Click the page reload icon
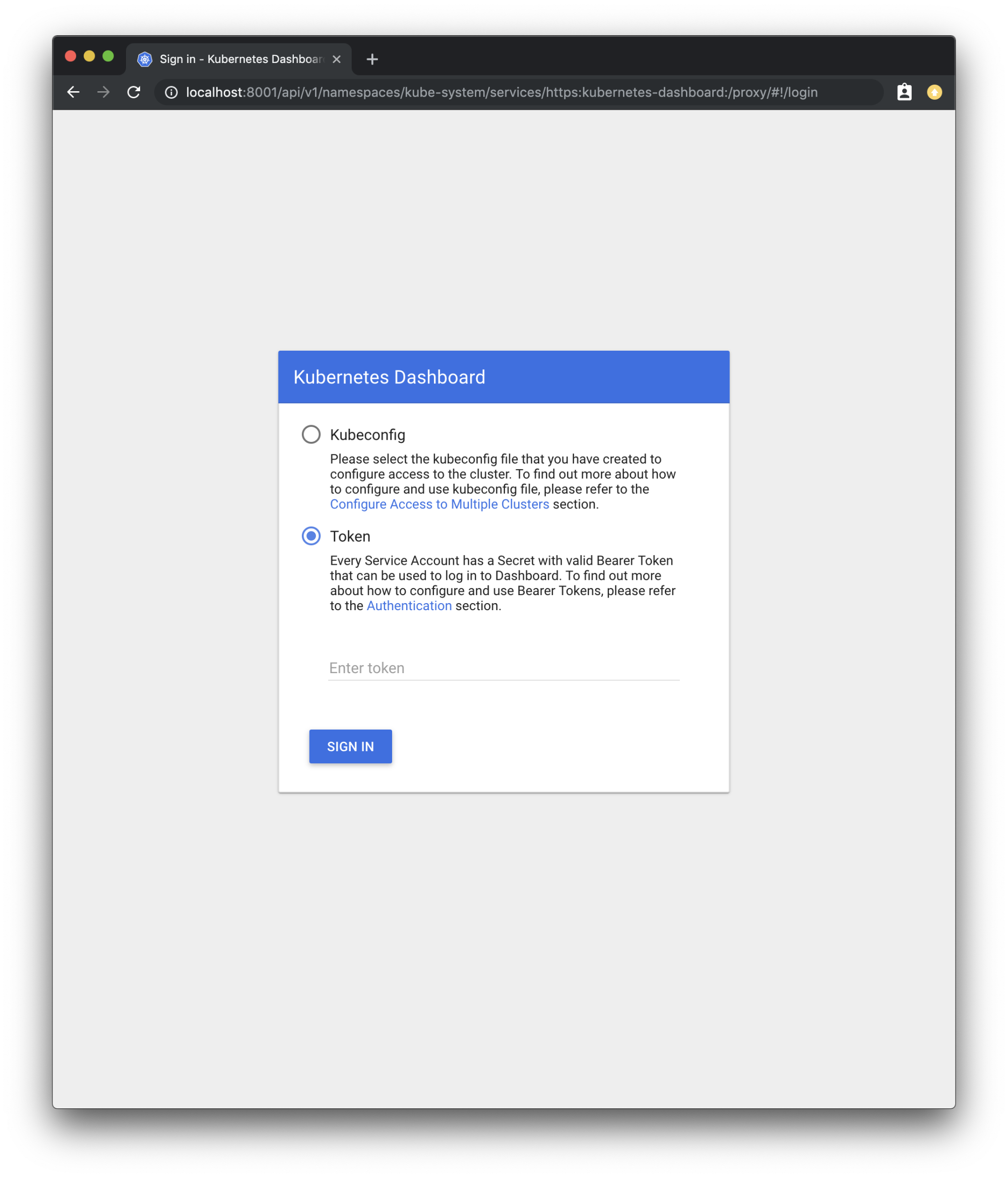The height and width of the screenshot is (1178, 1008). (x=134, y=92)
